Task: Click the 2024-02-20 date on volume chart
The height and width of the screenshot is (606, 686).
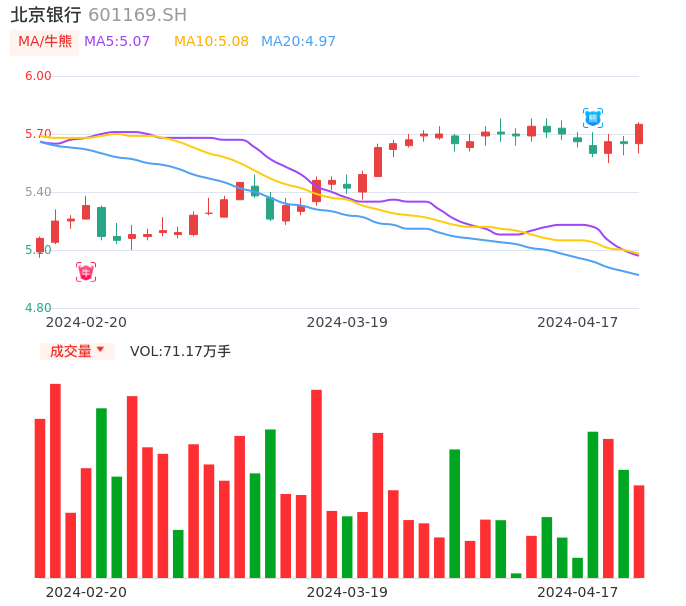Action: [x=86, y=592]
